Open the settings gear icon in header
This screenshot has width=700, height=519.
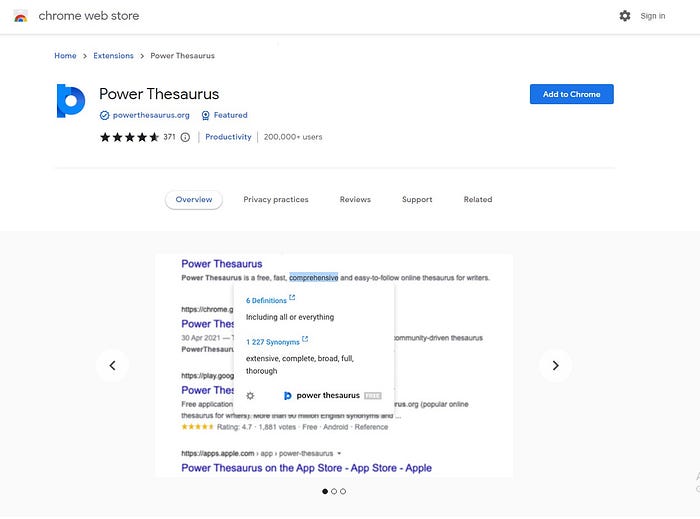pos(625,16)
